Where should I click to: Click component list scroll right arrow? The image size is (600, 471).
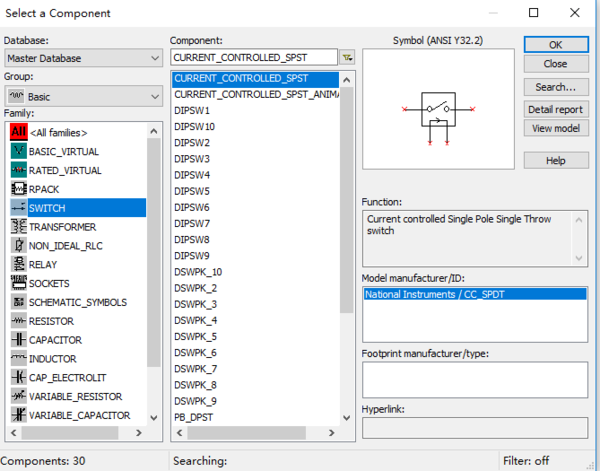click(x=332, y=433)
